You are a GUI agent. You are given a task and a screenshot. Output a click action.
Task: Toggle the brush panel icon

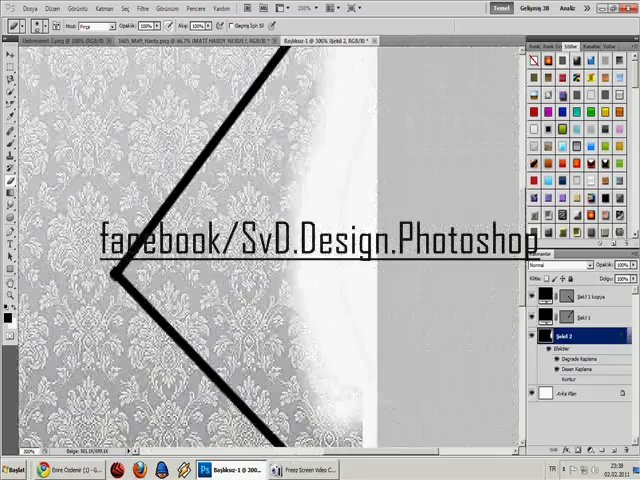56,26
